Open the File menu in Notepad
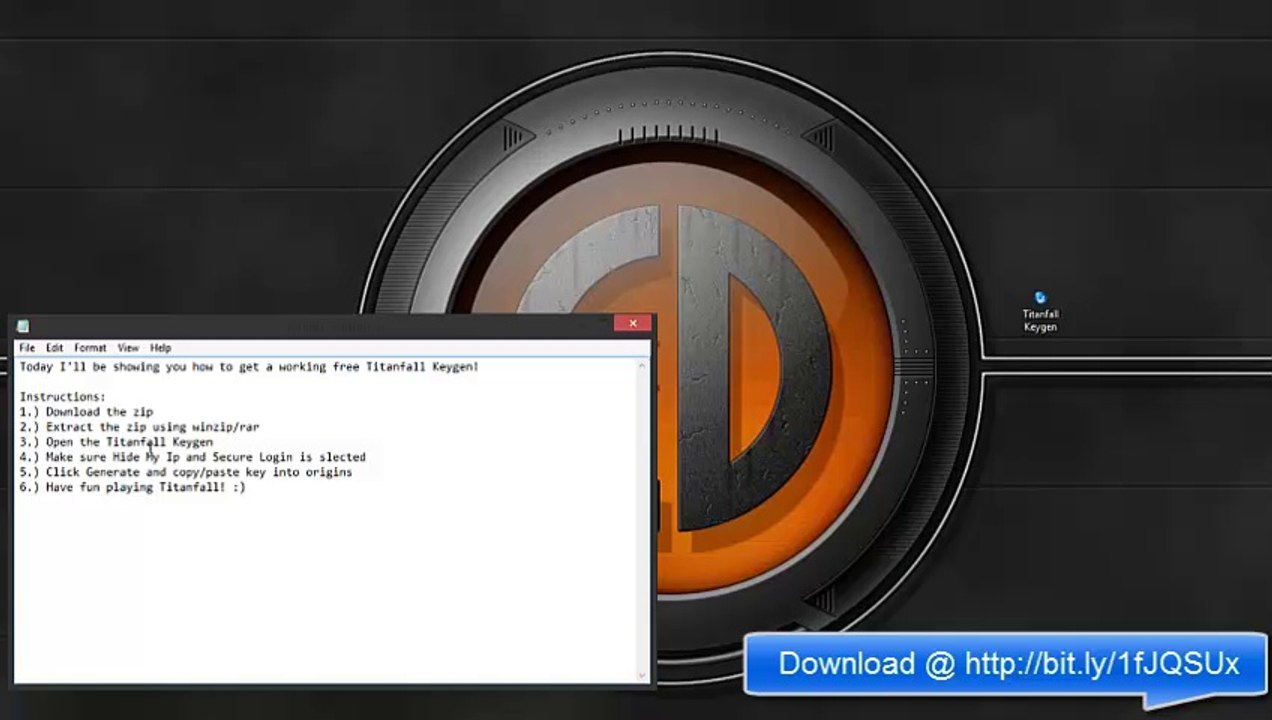The width and height of the screenshot is (1272, 720). (x=27, y=348)
